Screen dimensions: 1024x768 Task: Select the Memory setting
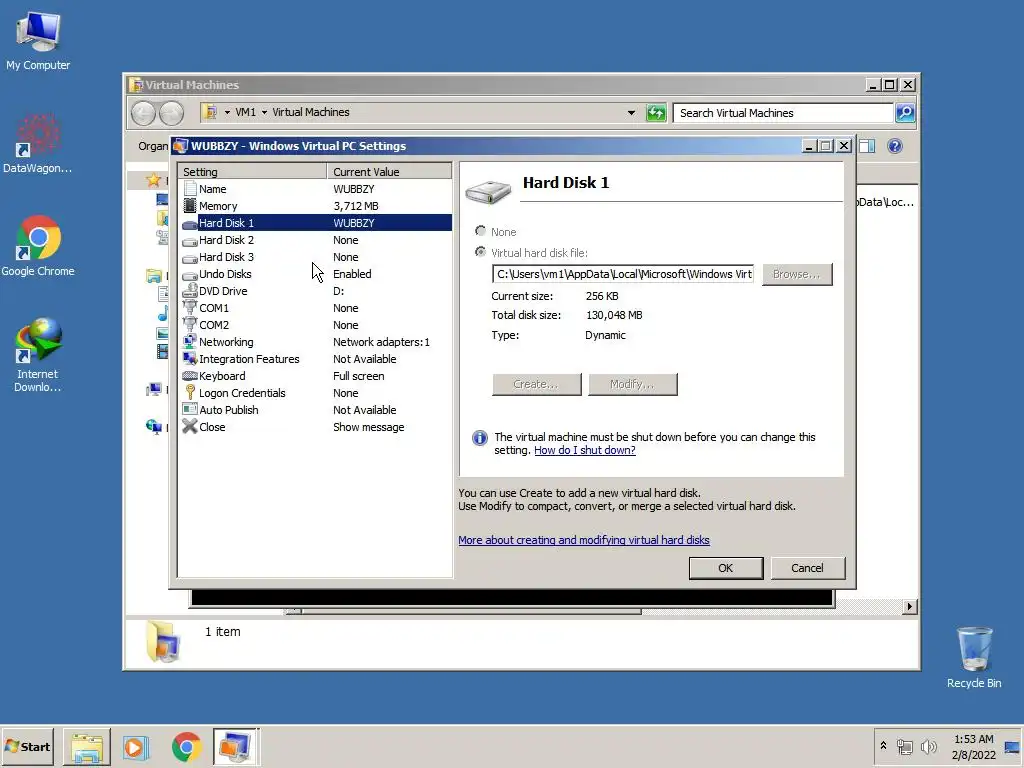pos(315,206)
